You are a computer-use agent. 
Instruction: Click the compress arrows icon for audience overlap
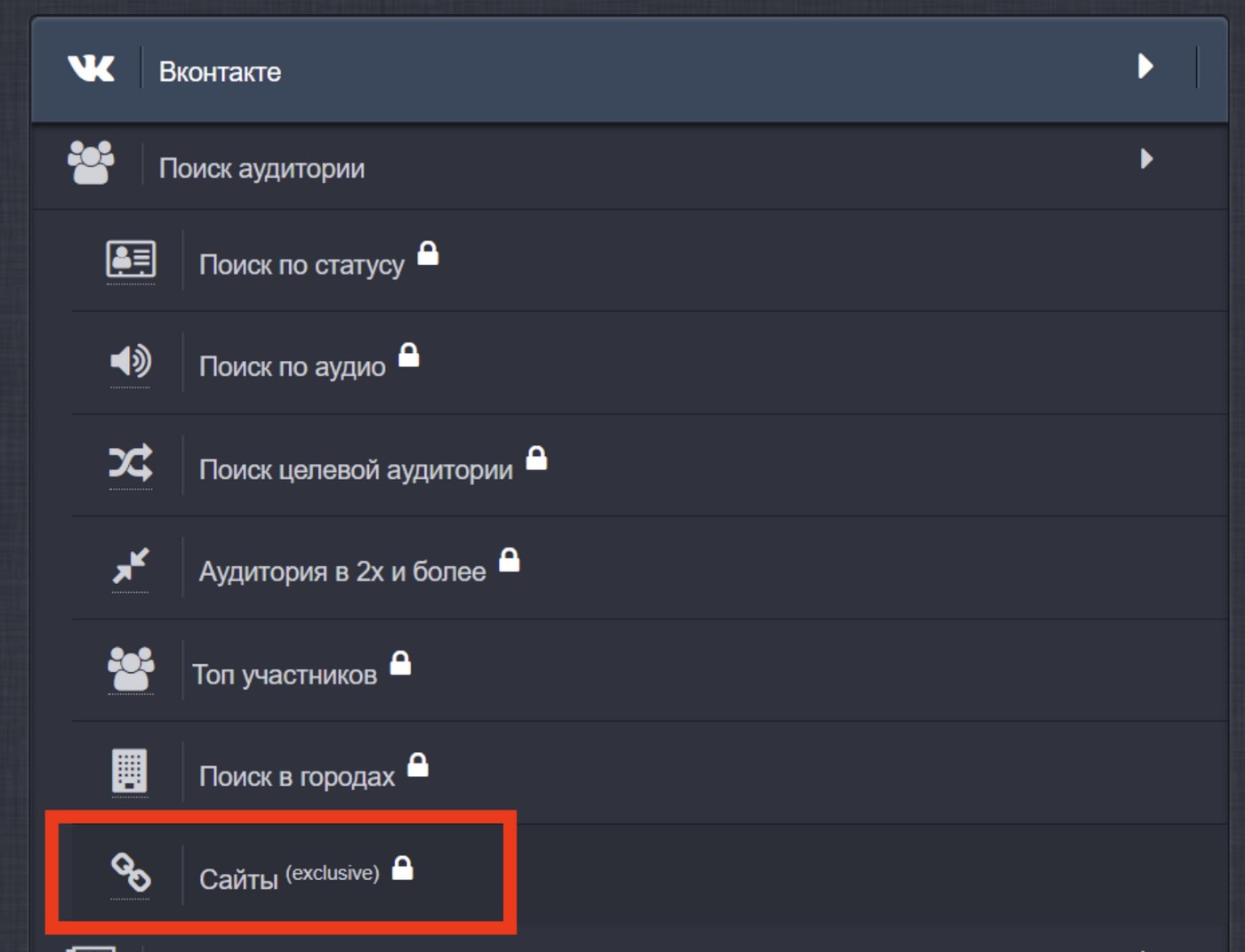tap(131, 565)
